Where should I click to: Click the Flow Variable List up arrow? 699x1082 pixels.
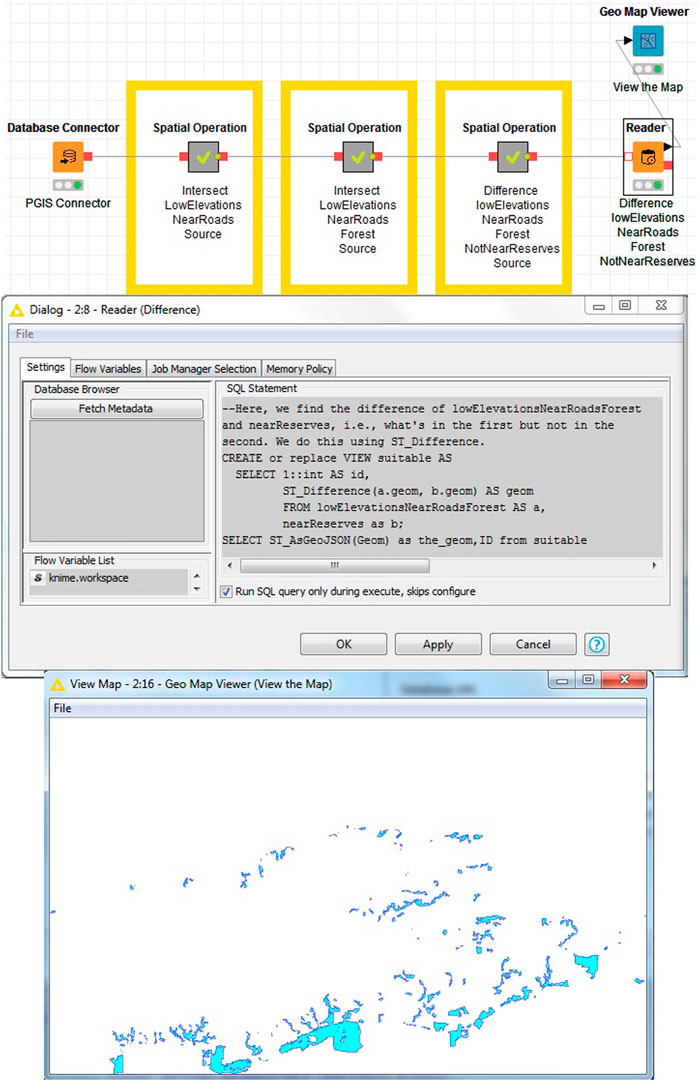coord(197,576)
